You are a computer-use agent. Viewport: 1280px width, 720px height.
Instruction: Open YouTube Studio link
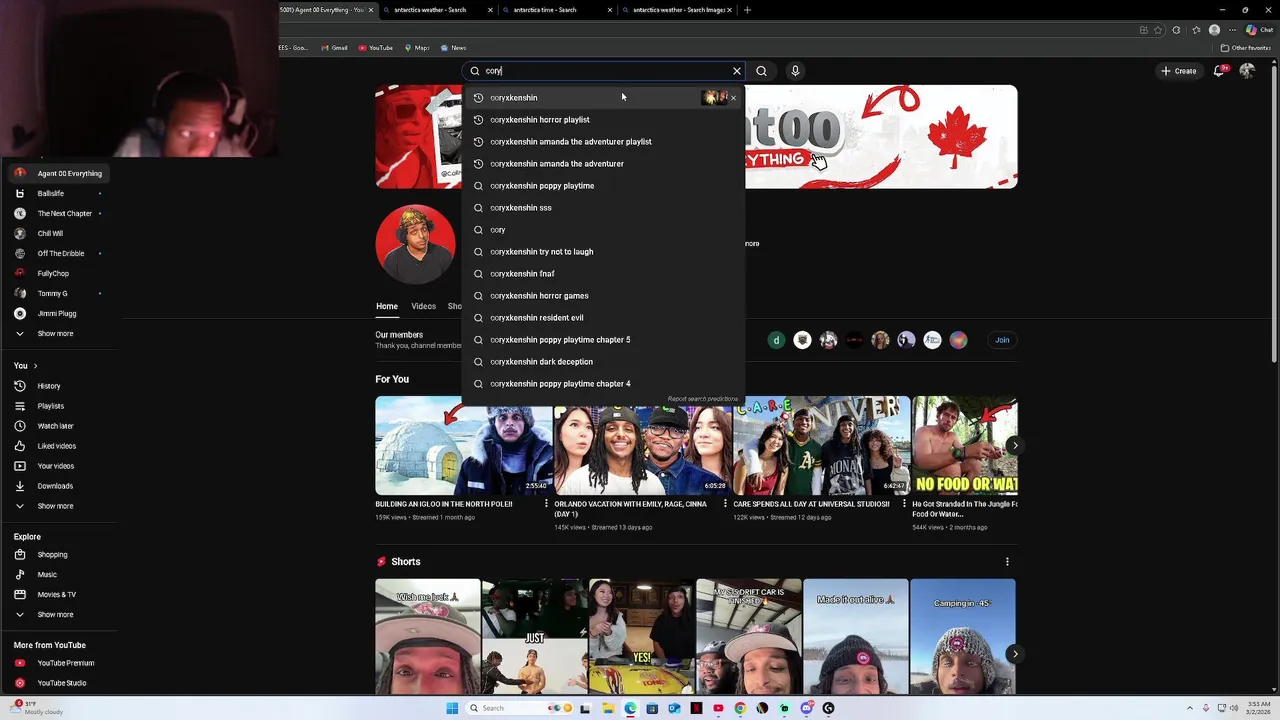(x=60, y=683)
